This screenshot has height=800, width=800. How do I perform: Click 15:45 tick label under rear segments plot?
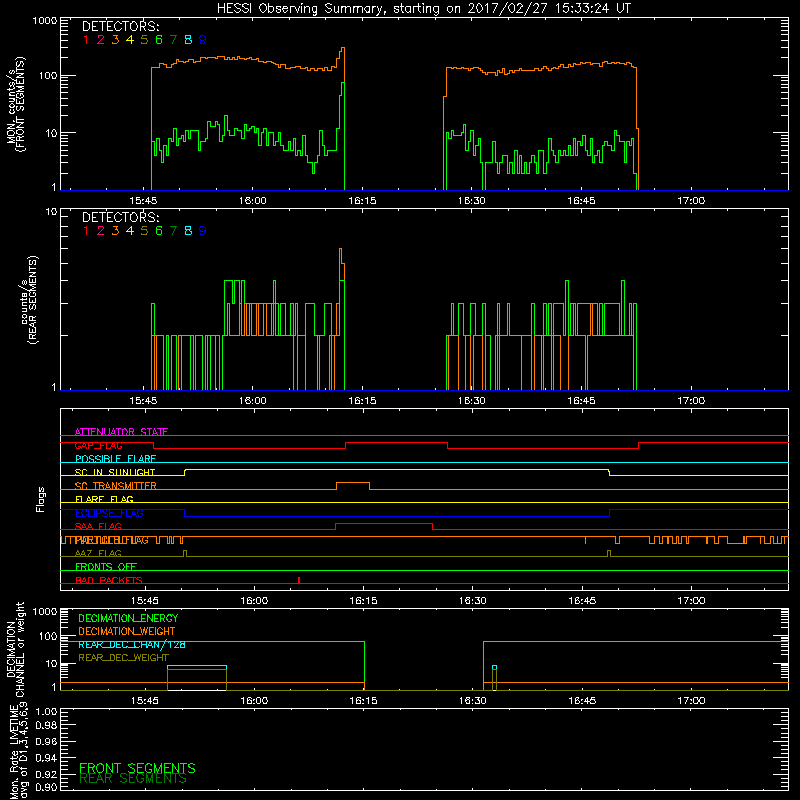coord(143,401)
